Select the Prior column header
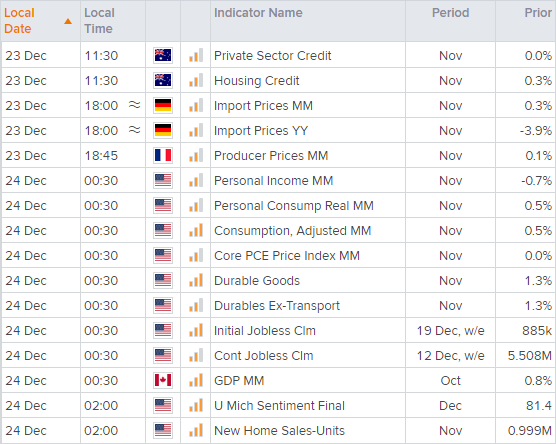 pos(538,13)
